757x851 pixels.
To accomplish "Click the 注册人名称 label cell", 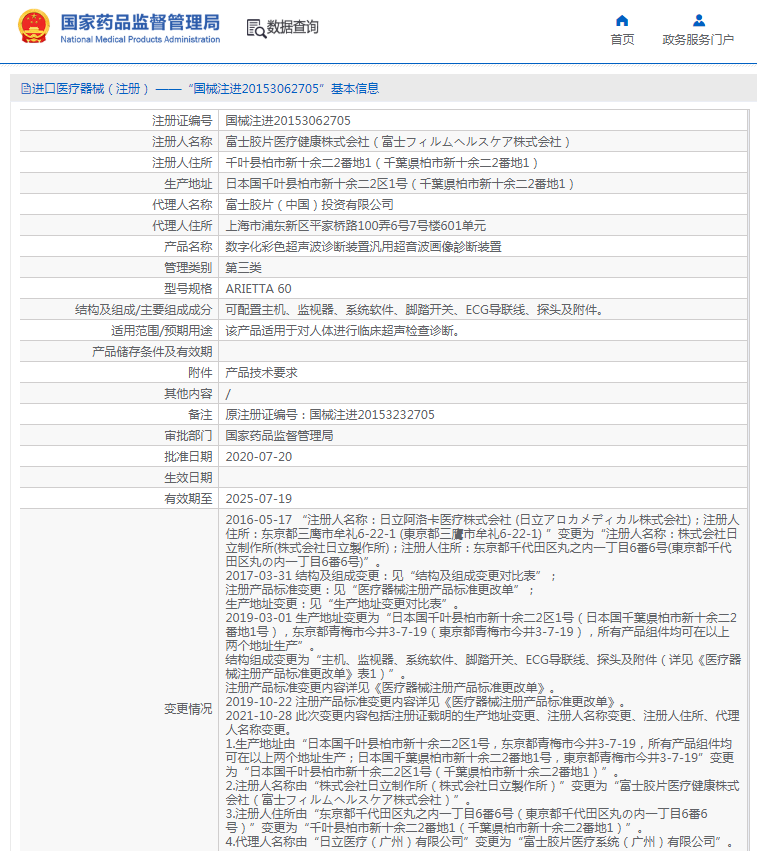I will click(x=182, y=142).
